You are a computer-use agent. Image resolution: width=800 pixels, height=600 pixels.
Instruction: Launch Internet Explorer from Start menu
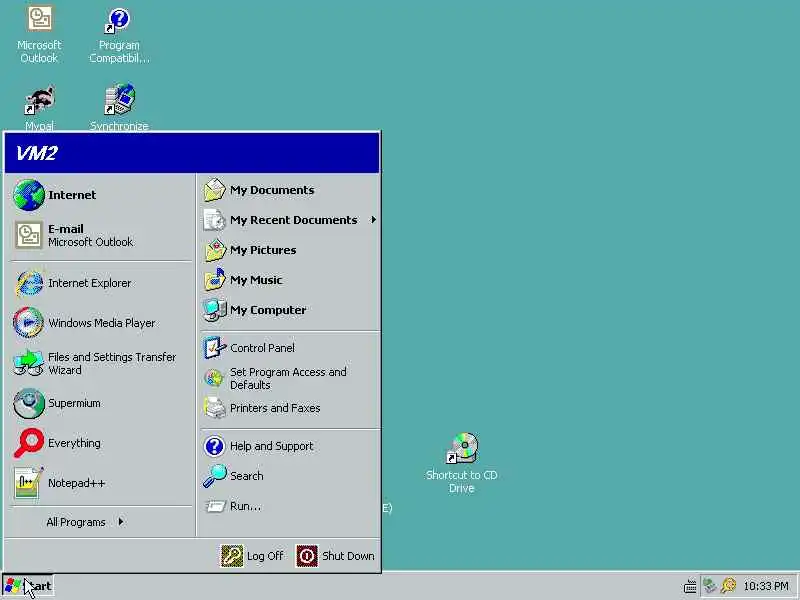[100, 283]
